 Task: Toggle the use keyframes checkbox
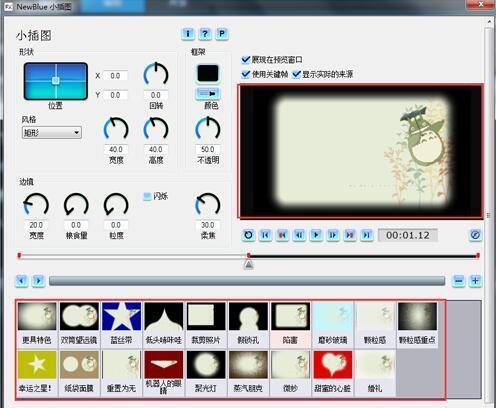tap(246, 74)
